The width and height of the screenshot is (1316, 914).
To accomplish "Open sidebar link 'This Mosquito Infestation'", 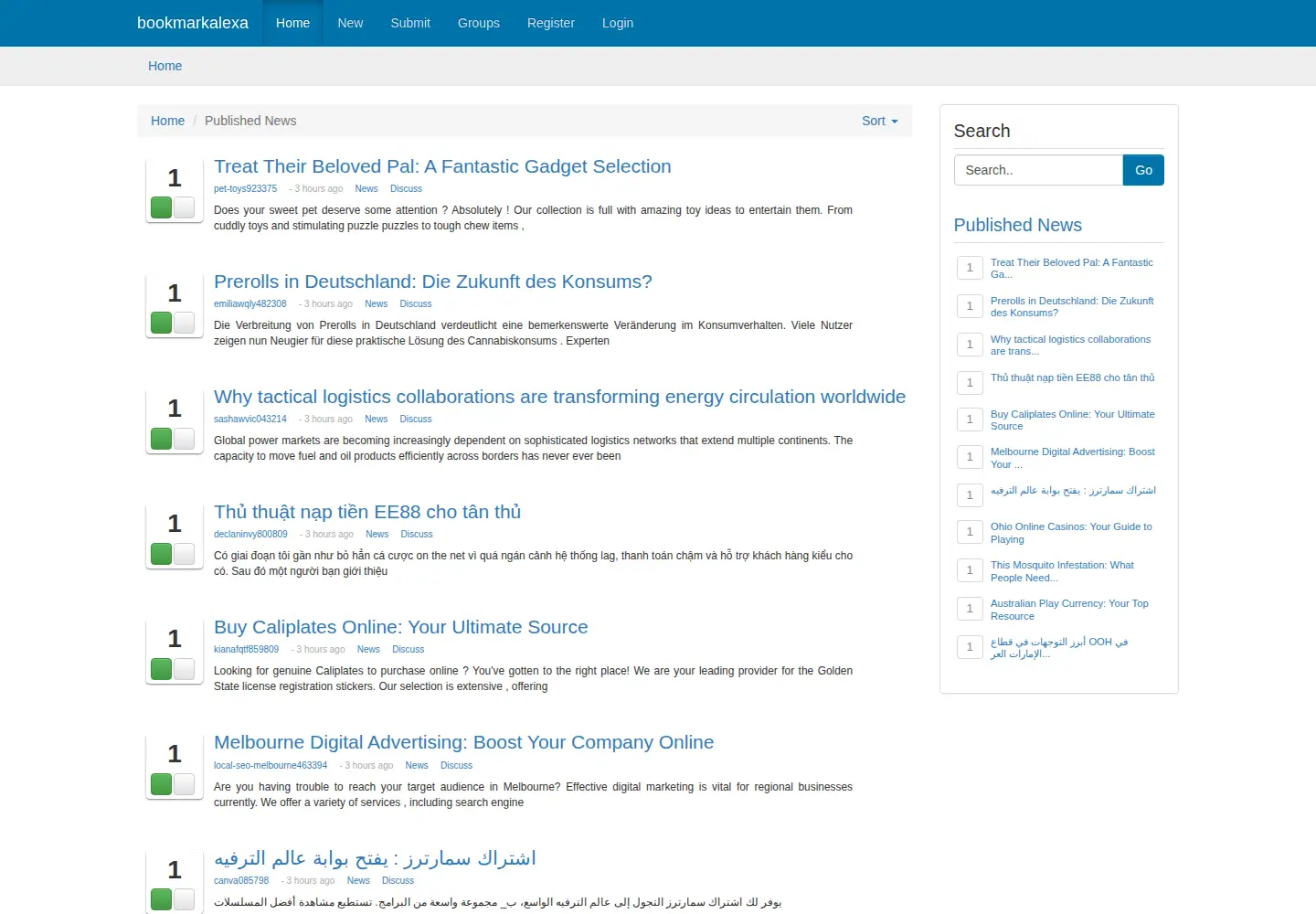I will click(x=1062, y=571).
